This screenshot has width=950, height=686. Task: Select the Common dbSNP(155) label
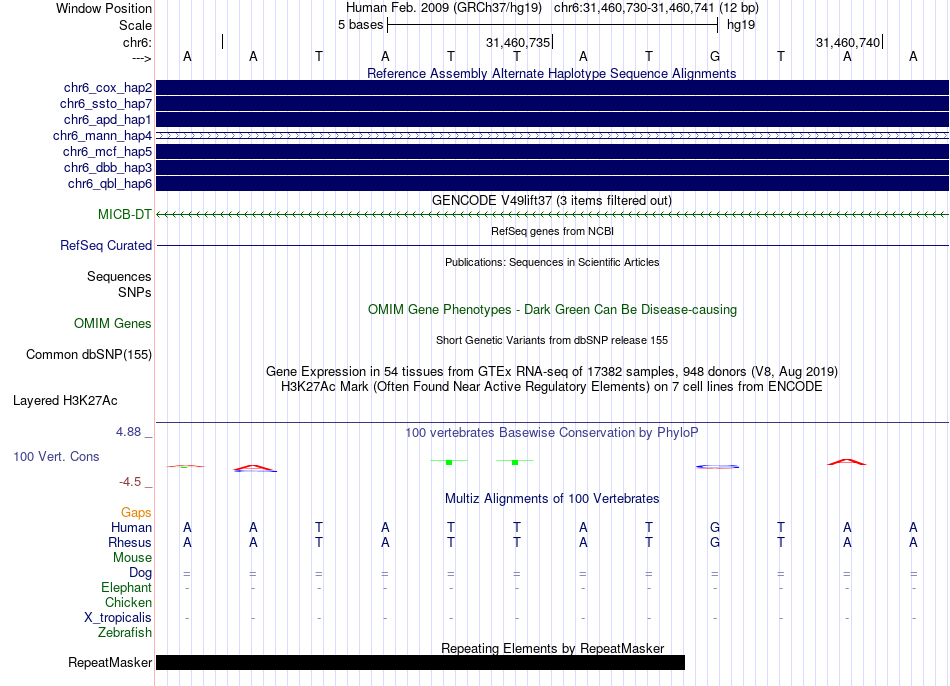[x=89, y=355]
